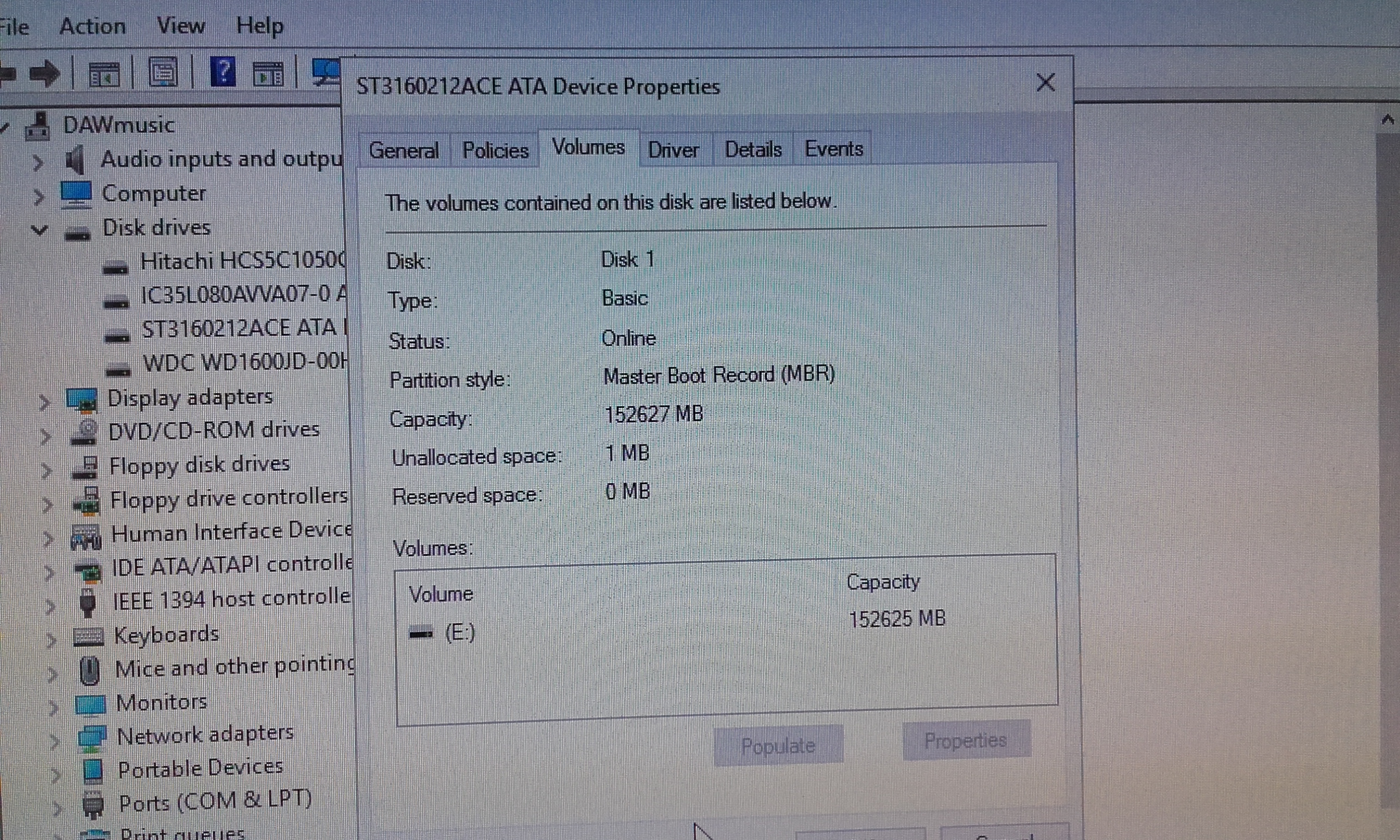Expand the Display adapters category
This screenshot has width=1400, height=840.
(45, 402)
